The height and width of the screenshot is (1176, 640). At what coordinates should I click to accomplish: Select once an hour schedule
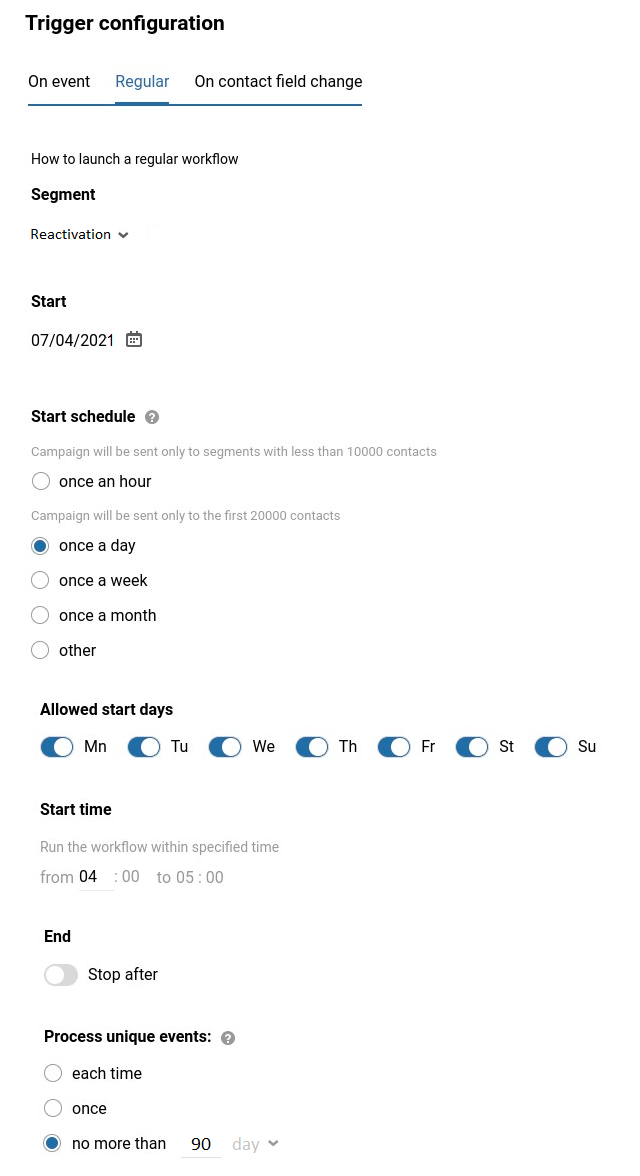40,482
